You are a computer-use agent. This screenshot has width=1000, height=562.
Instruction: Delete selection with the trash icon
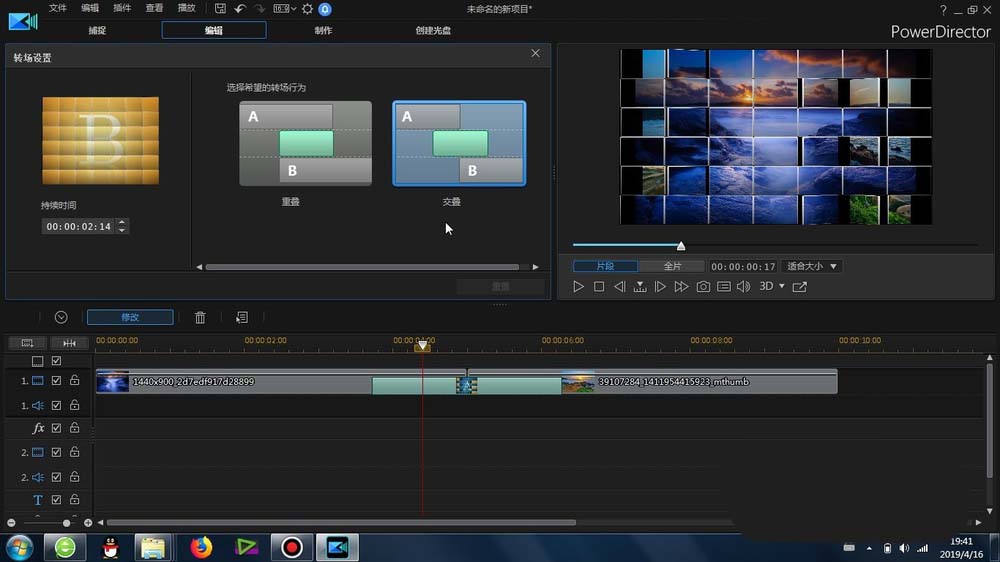point(200,317)
